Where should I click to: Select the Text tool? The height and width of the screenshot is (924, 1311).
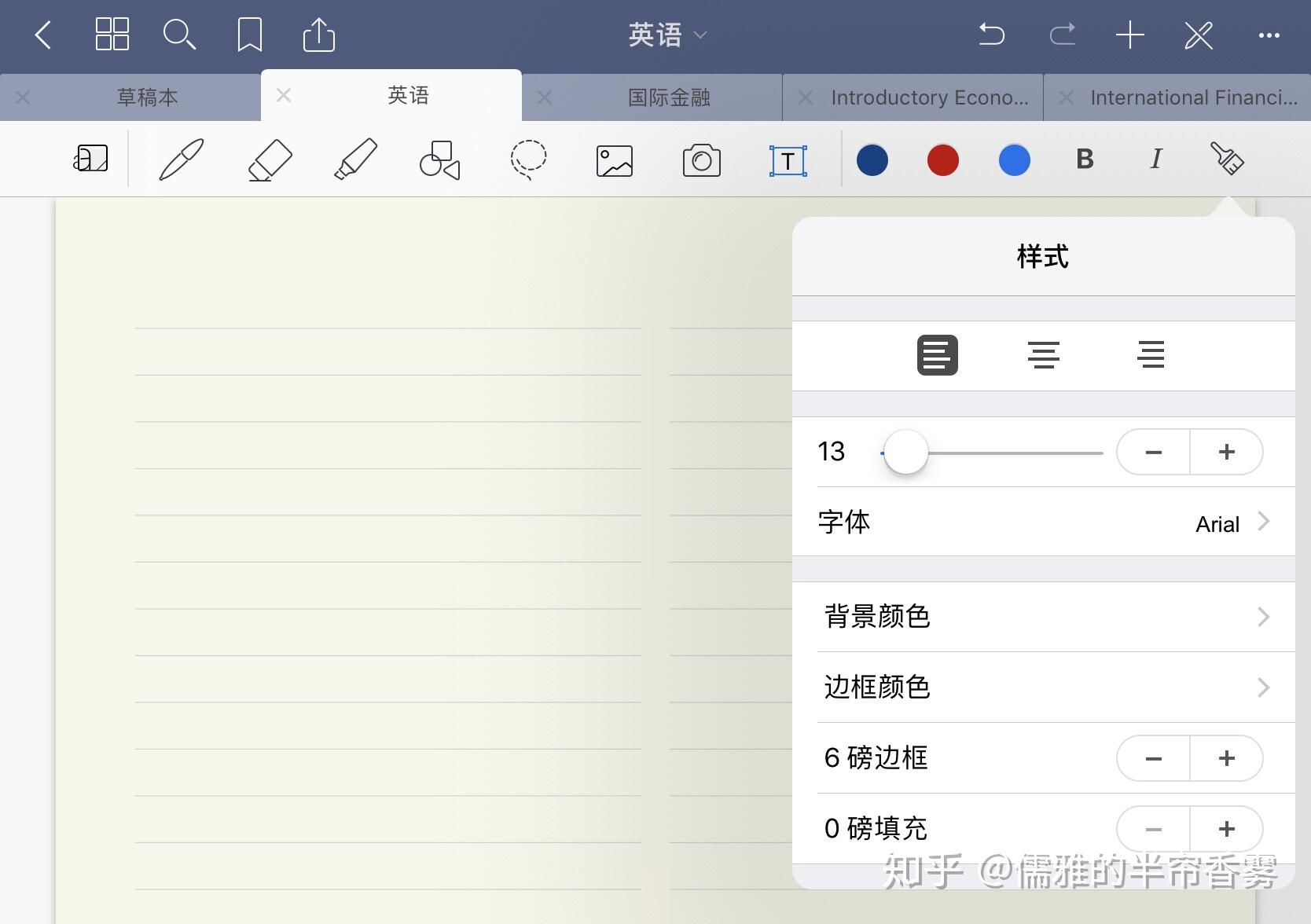click(787, 159)
